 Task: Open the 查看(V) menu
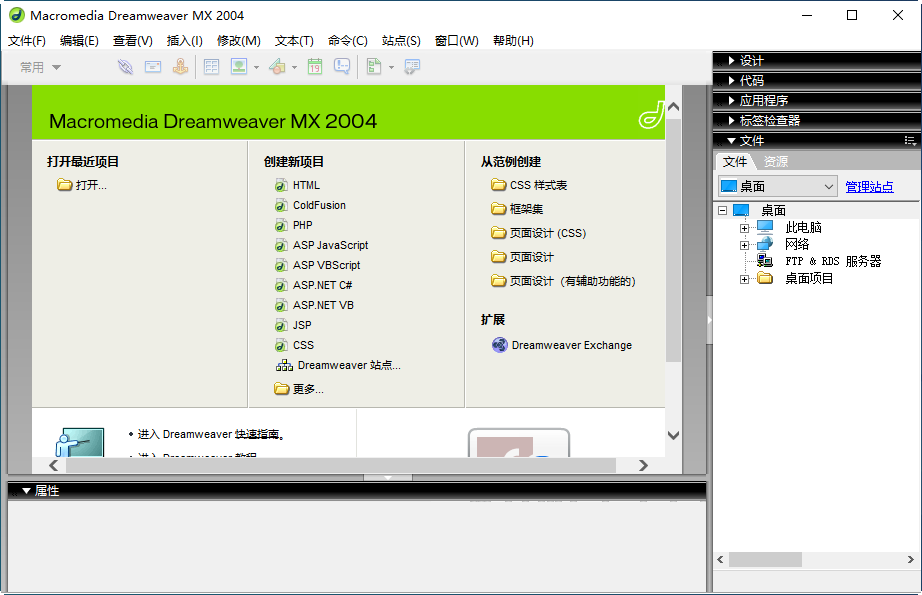133,41
